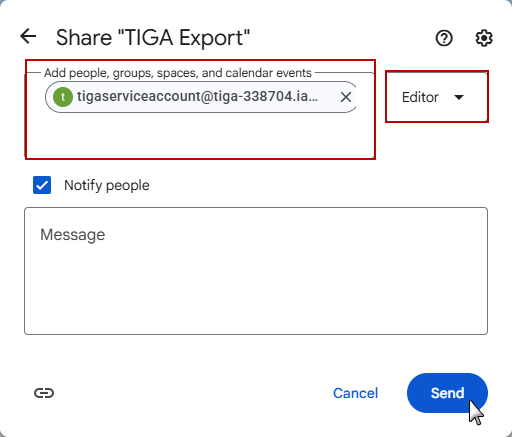This screenshot has width=512, height=437.
Task: Open sharing settings gear icon
Action: coord(484,38)
